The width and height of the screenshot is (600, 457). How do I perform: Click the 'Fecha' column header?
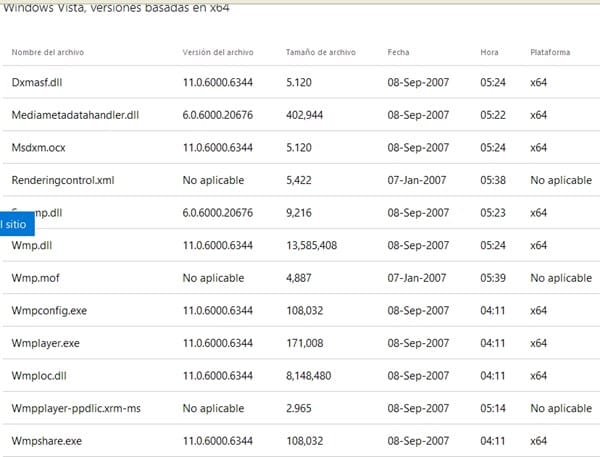398,52
